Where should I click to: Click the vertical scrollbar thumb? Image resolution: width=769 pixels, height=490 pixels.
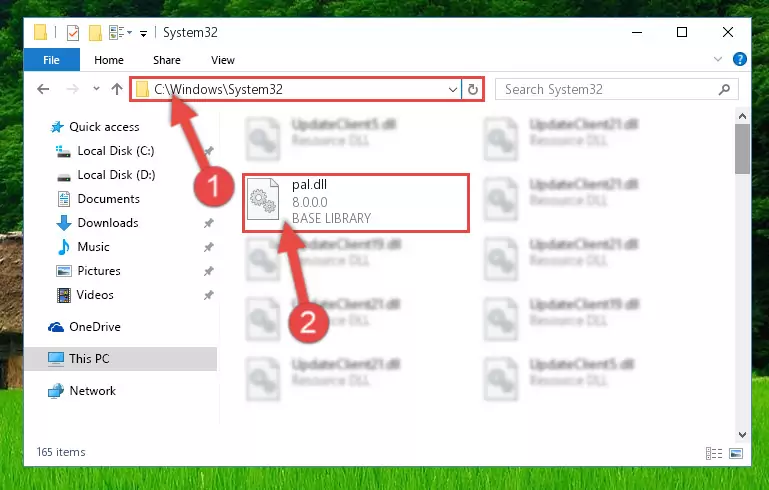click(x=742, y=149)
